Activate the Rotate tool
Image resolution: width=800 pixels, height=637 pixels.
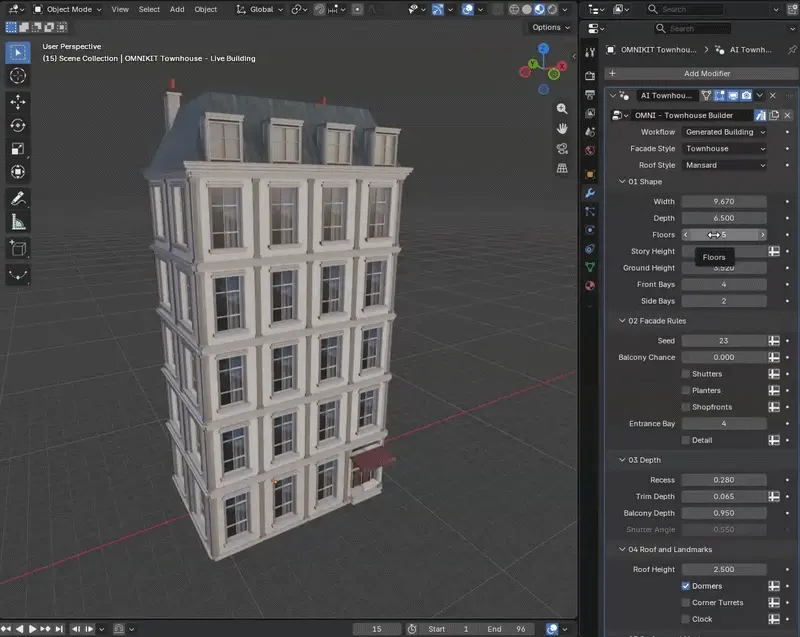(x=18, y=125)
